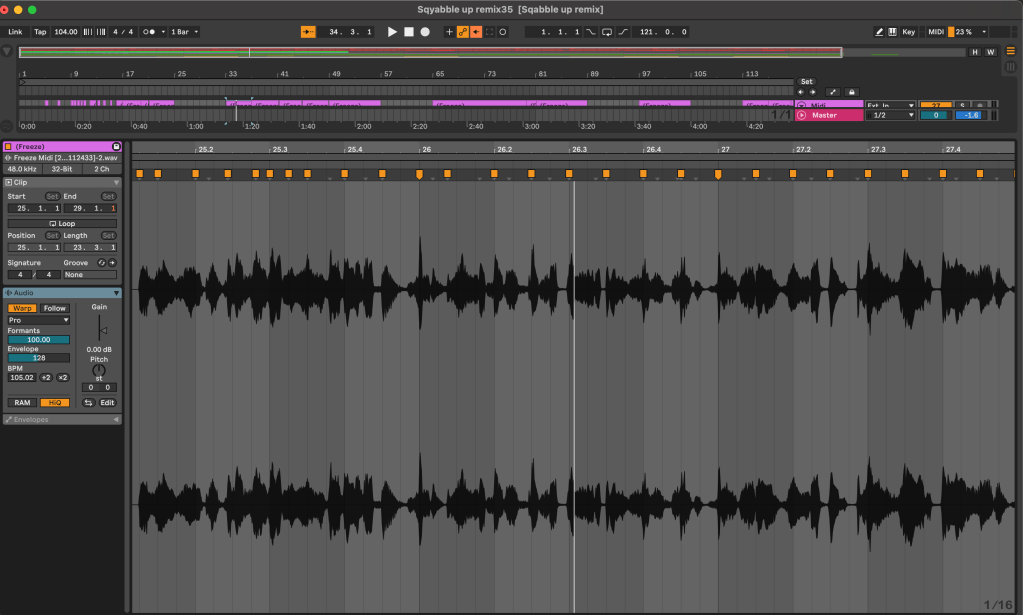Toggle the HiQ button off
1023x615 pixels.
pyautogui.click(x=54, y=402)
